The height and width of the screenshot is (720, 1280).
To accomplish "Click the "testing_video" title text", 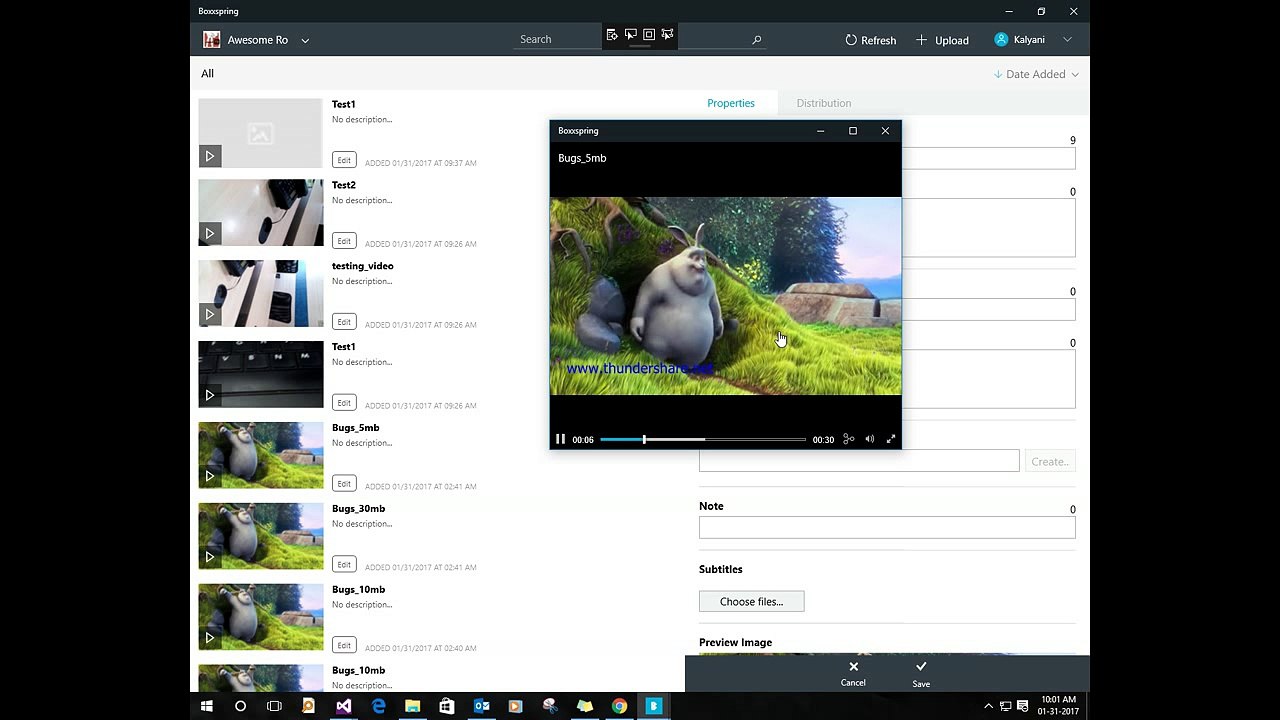I will (x=363, y=266).
